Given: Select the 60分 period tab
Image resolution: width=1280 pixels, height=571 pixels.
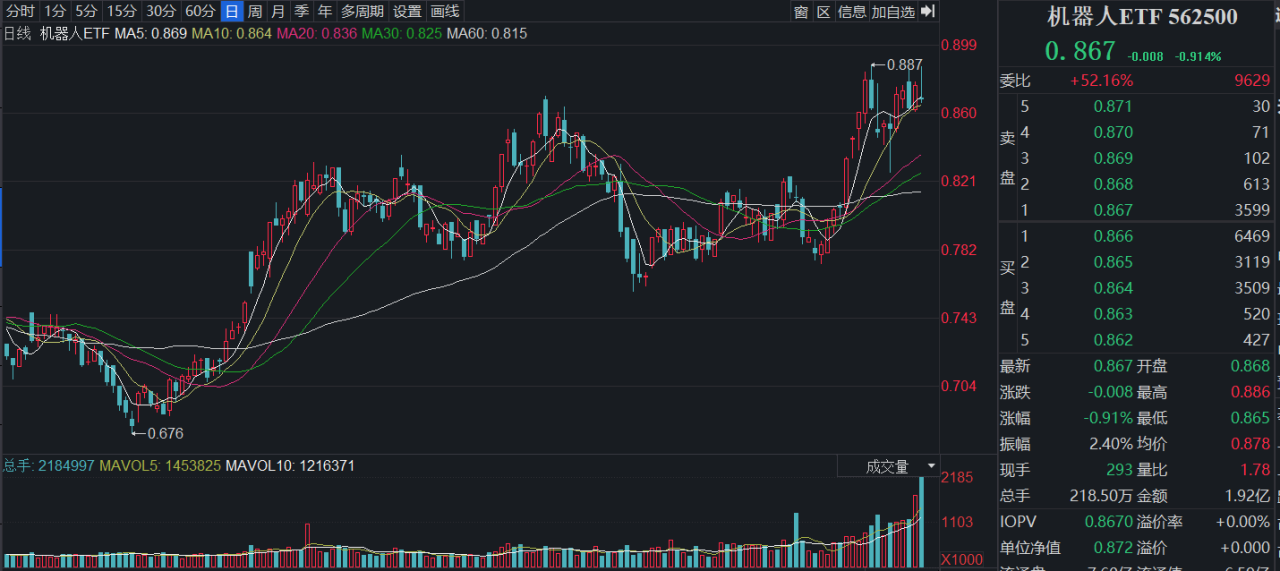Looking at the screenshot, I should [x=199, y=12].
